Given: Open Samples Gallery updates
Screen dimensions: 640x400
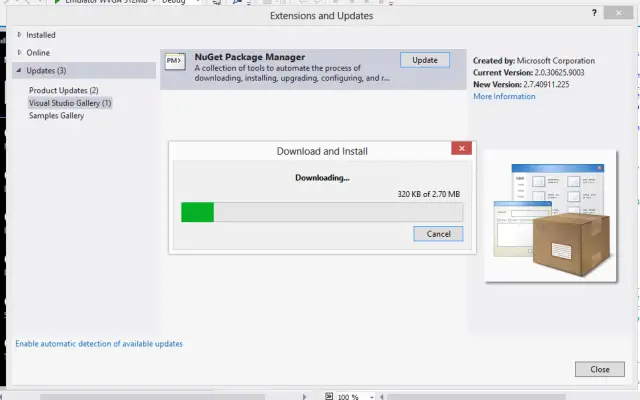Looking at the screenshot, I should tap(56, 116).
